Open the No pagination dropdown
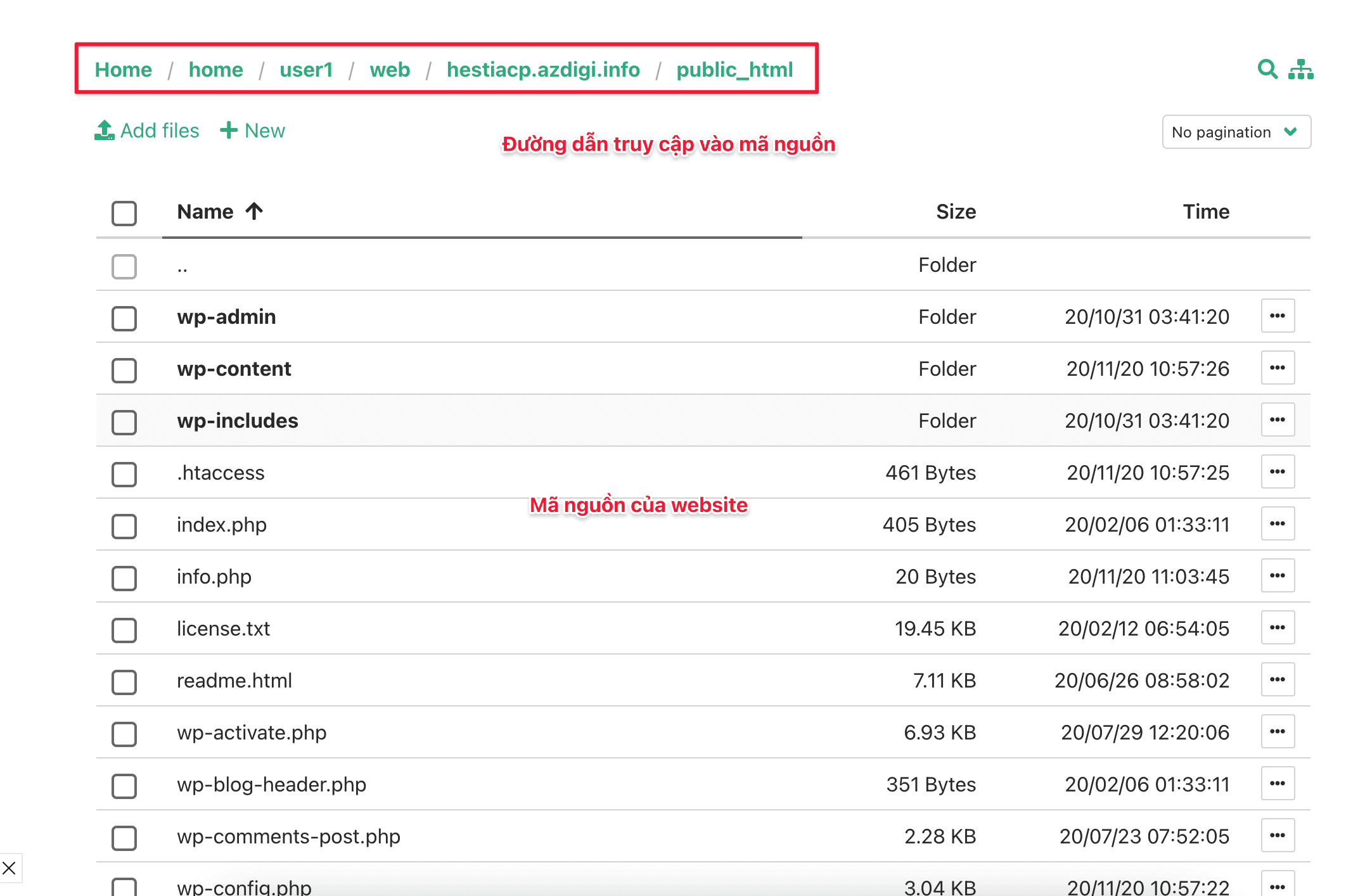Image resolution: width=1365 pixels, height=896 pixels. pos(1236,132)
